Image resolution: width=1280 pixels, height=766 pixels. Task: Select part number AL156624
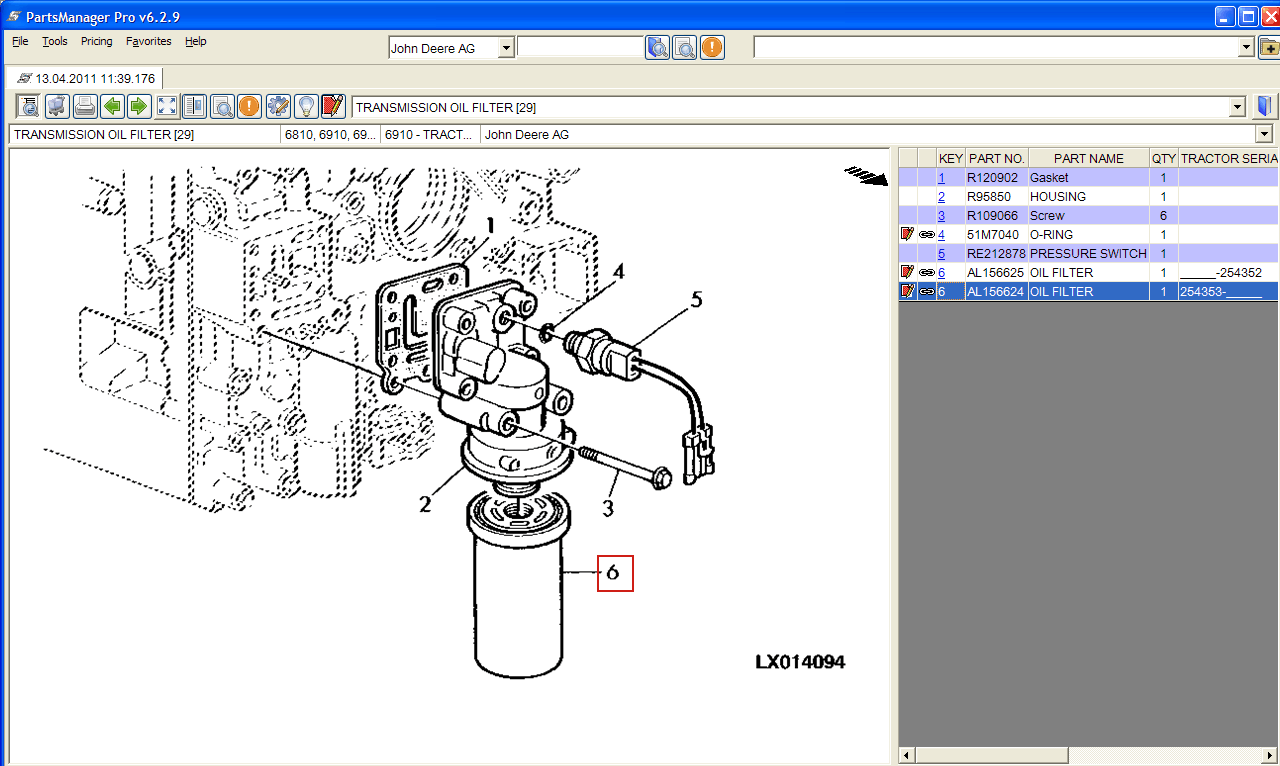[x=996, y=291]
